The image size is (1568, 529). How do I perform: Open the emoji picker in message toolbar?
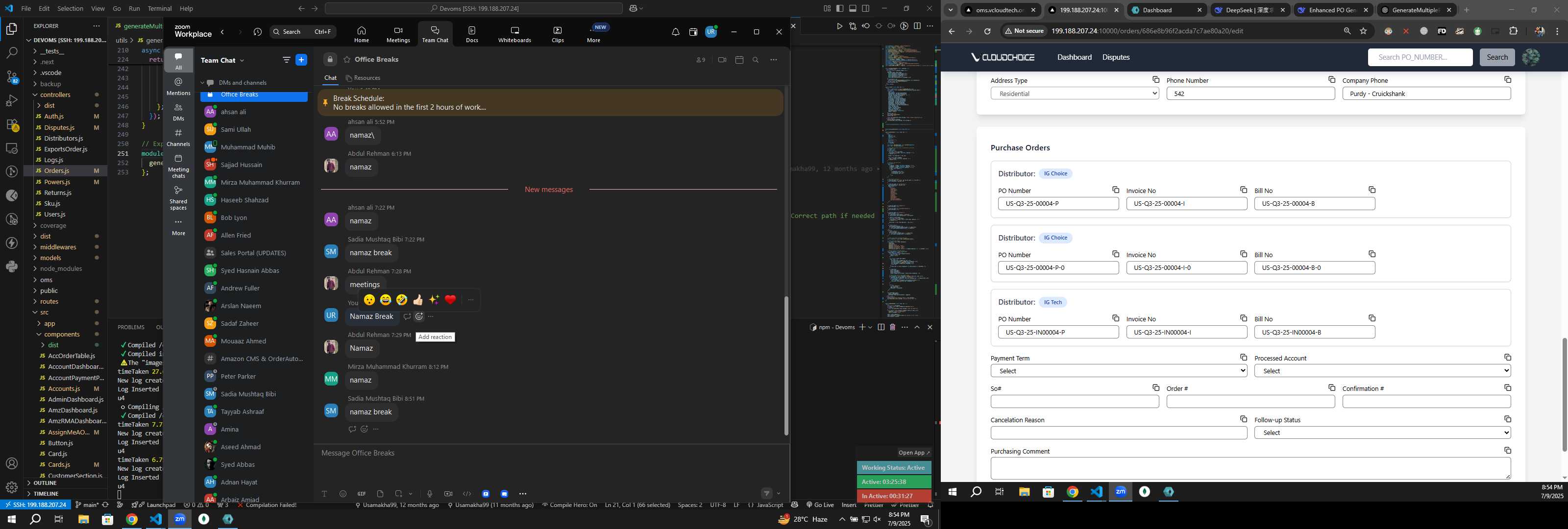(x=343, y=494)
